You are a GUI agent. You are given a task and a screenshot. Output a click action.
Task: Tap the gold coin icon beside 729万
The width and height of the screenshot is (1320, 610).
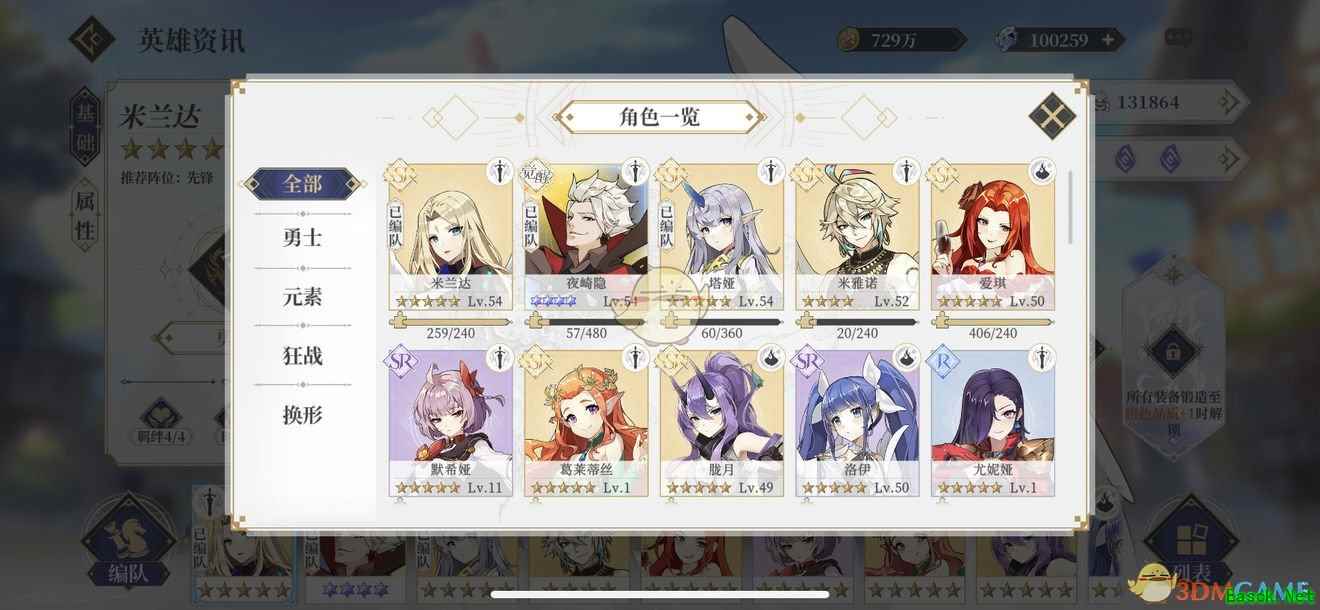tap(850, 40)
